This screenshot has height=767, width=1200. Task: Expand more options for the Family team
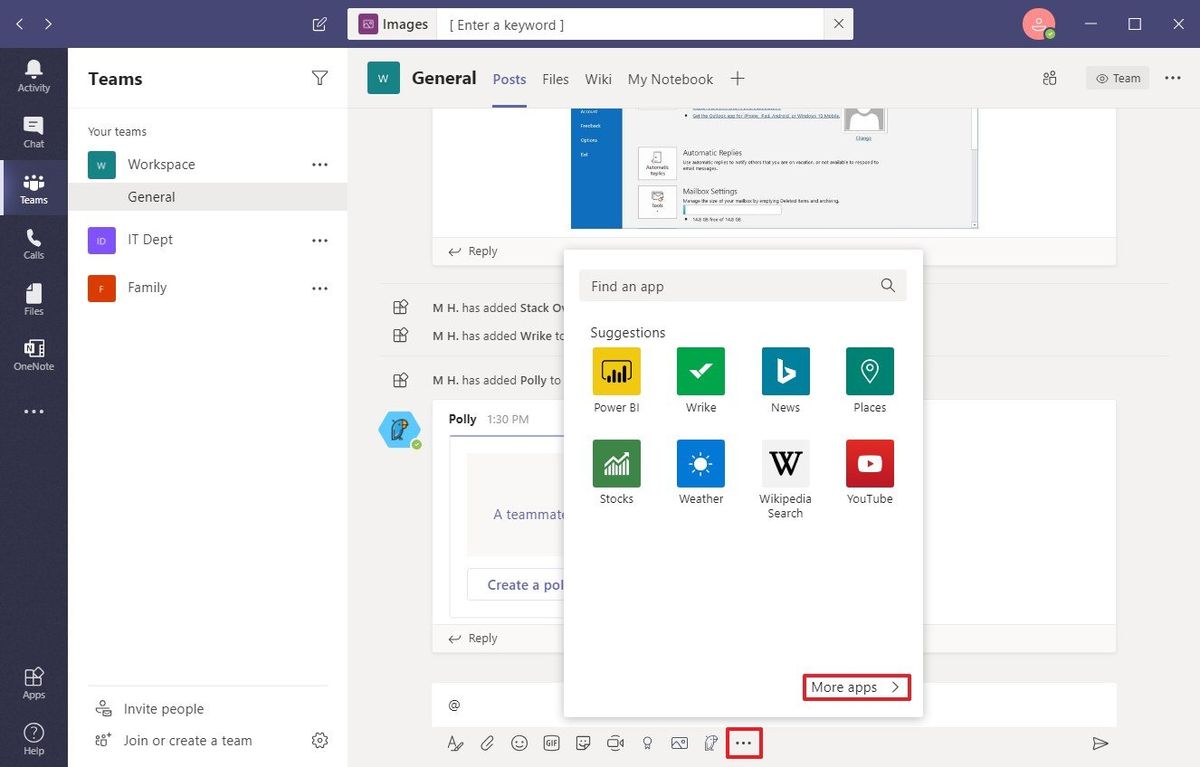point(319,288)
